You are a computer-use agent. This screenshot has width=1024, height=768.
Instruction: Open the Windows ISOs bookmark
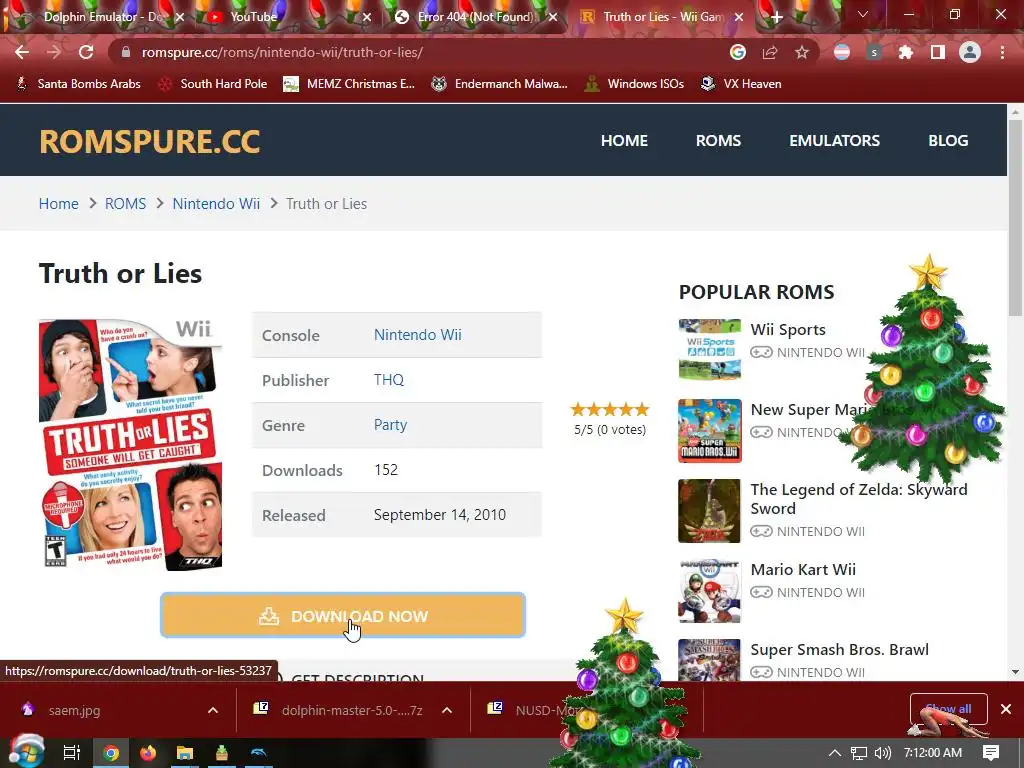pyautogui.click(x=635, y=84)
